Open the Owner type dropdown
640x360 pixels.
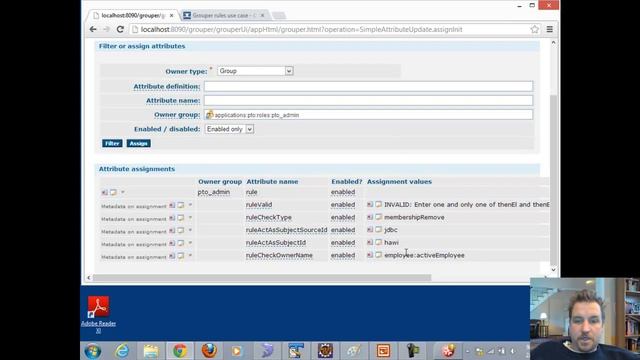click(x=255, y=71)
